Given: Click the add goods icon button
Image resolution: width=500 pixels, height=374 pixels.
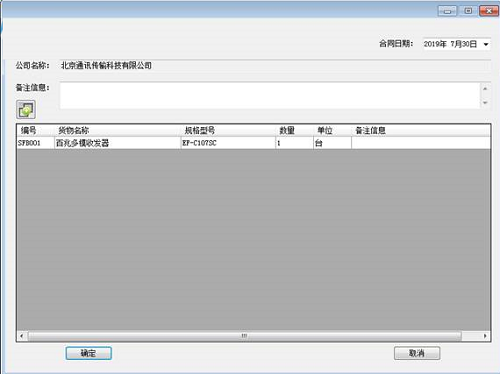Looking at the screenshot, I should (26, 109).
